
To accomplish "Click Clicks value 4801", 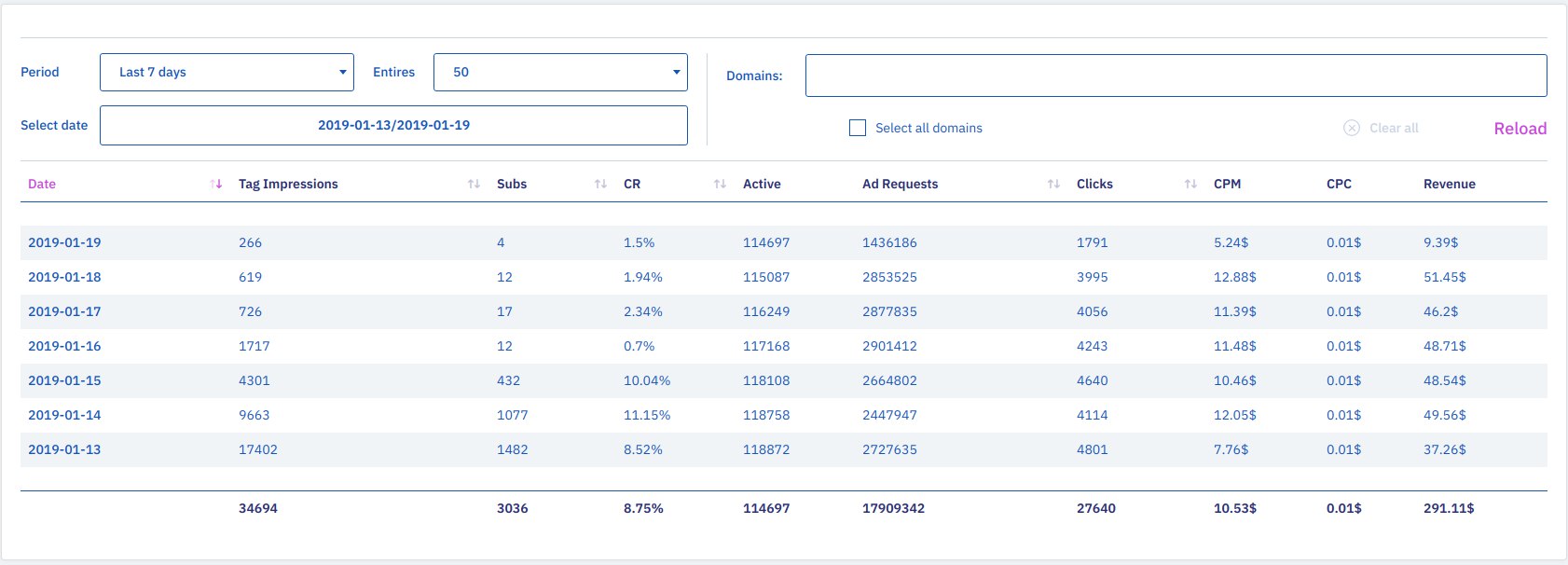I will [1093, 449].
